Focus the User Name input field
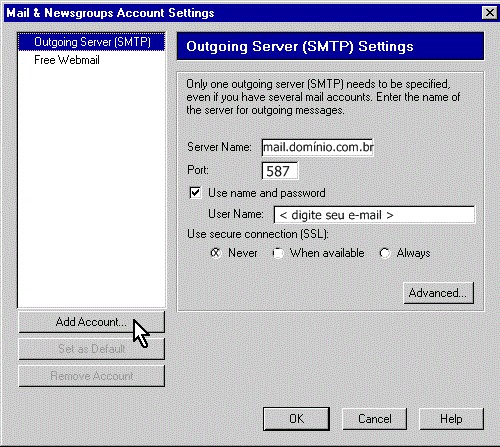Viewport: 500px width, 447px height. click(374, 215)
